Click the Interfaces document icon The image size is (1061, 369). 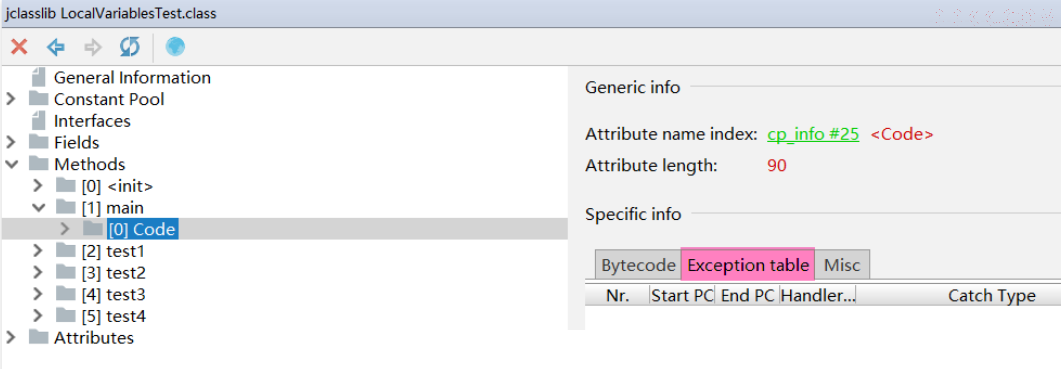39,121
